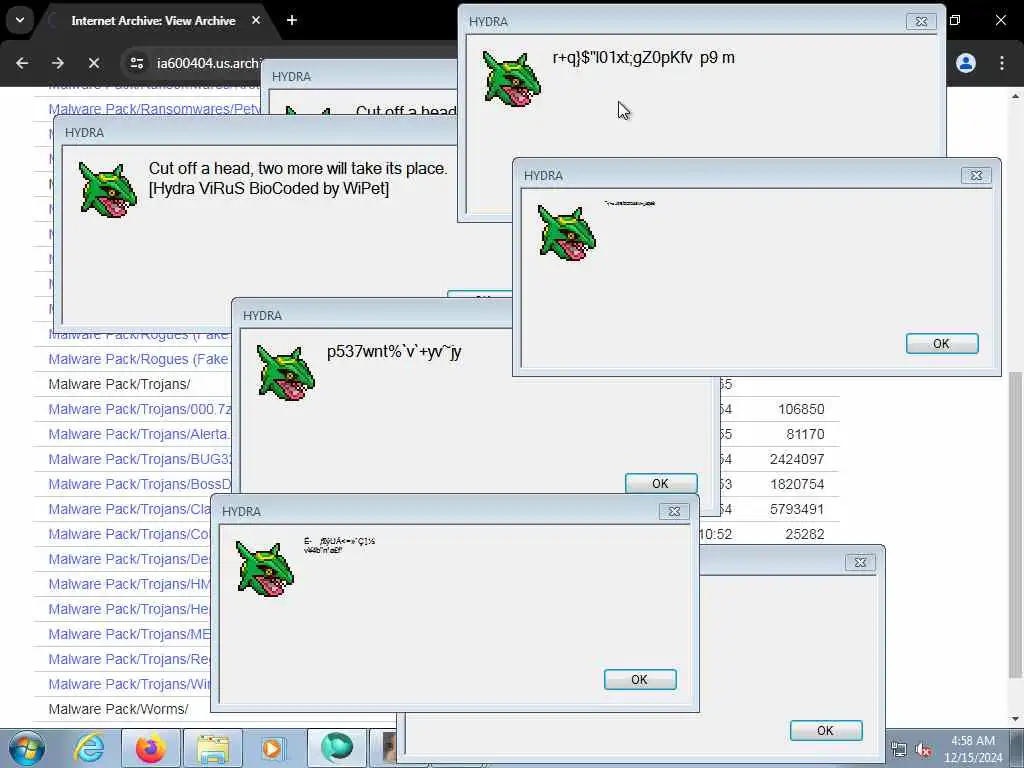Select the 'Malware Pack/Trojans/' folder row text
1024x768 pixels.
[x=120, y=384]
